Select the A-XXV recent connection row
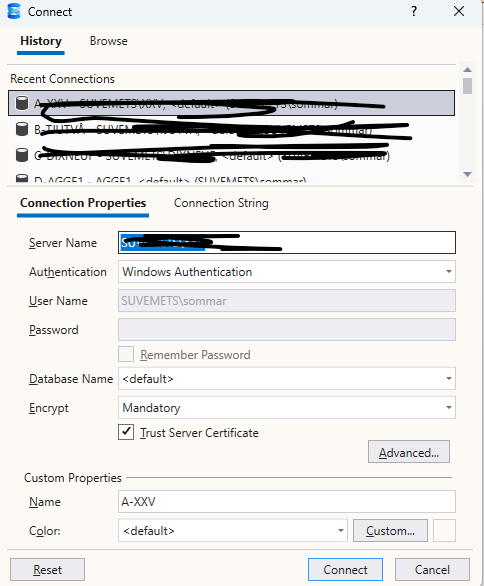This screenshot has height=586, width=484. coord(231,103)
